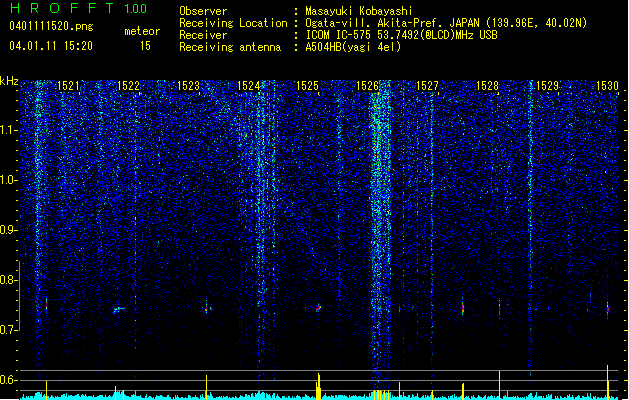Select antenna value A504HB(yagi 4el)
The width and height of the screenshot is (629, 400).
[353, 47]
